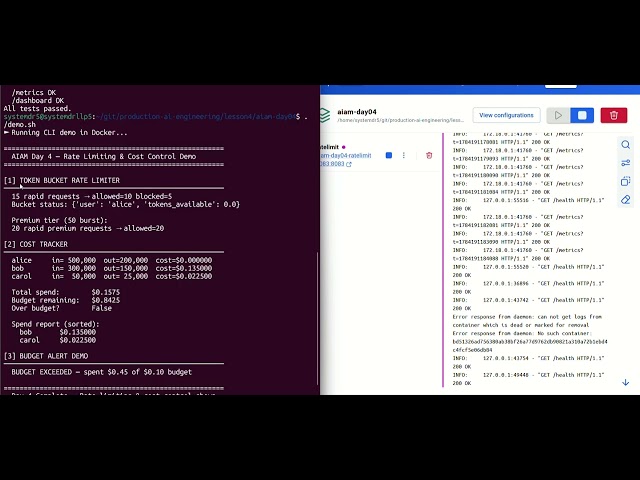
Task: Delete the ratelimit container via small trash icon
Action: [x=429, y=155]
